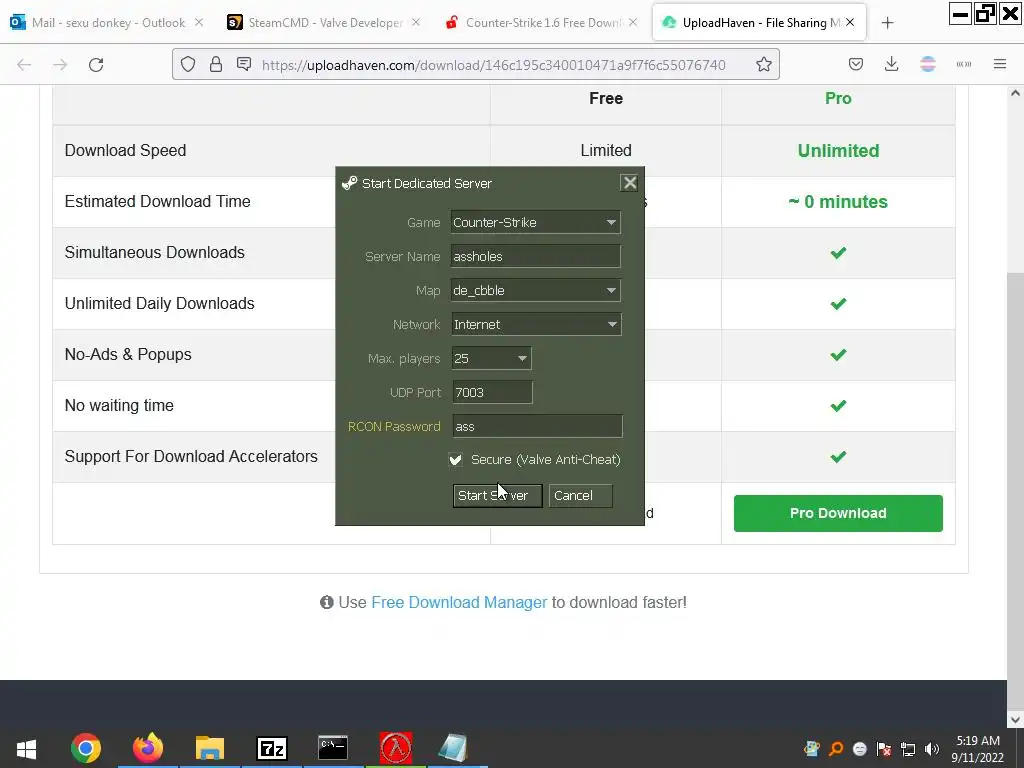Viewport: 1024px width, 768px height.
Task: Click Support For Download Accelerators label
Action: click(x=191, y=456)
